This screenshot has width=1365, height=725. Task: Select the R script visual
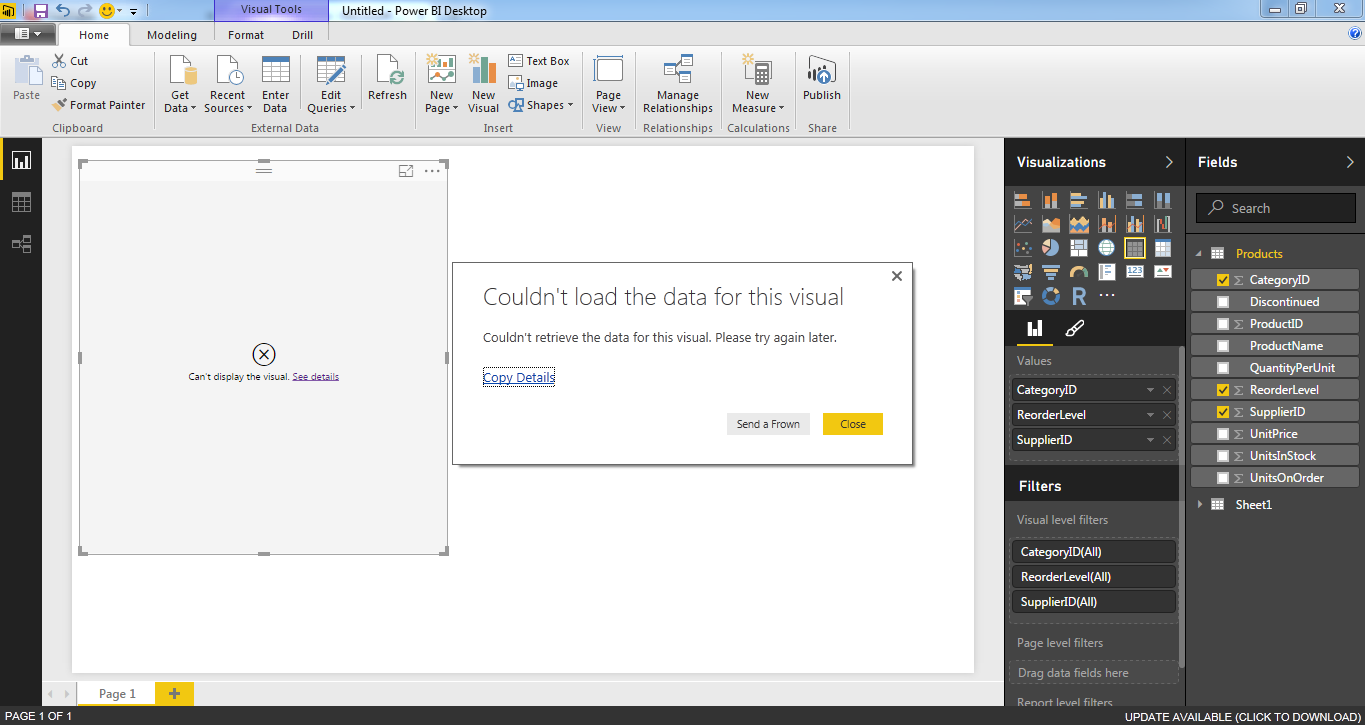tap(1078, 296)
